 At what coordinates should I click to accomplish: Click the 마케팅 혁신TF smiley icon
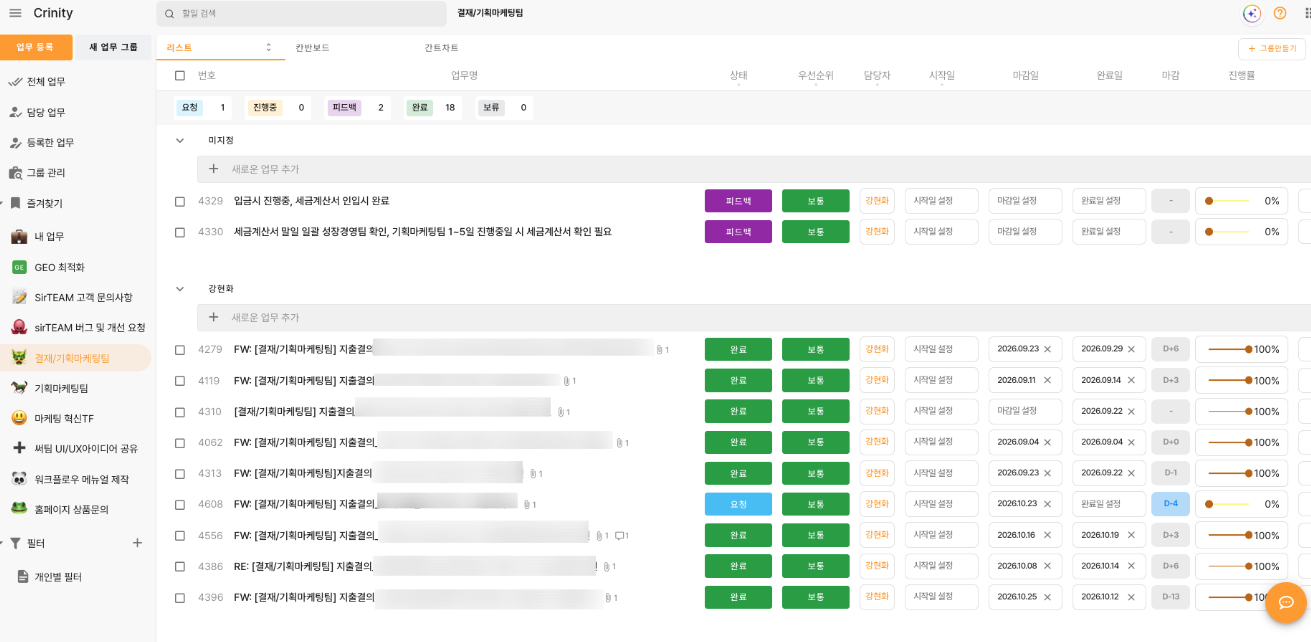(x=19, y=418)
